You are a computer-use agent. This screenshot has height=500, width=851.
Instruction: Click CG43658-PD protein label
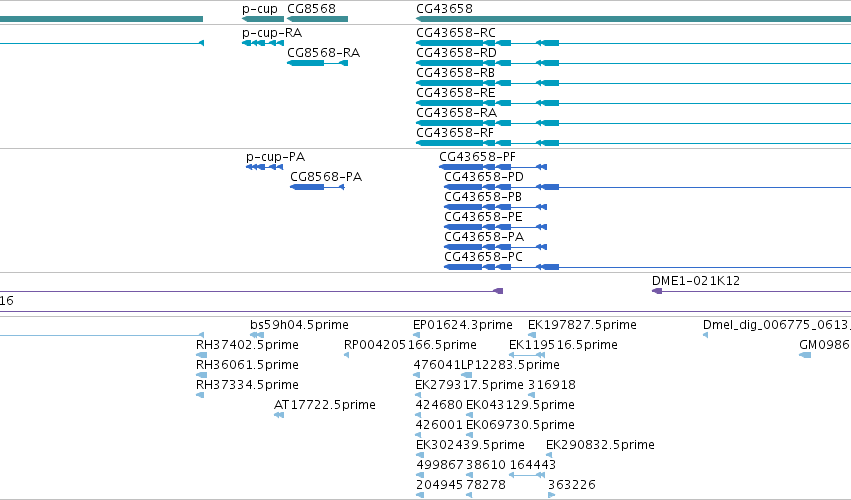point(484,177)
